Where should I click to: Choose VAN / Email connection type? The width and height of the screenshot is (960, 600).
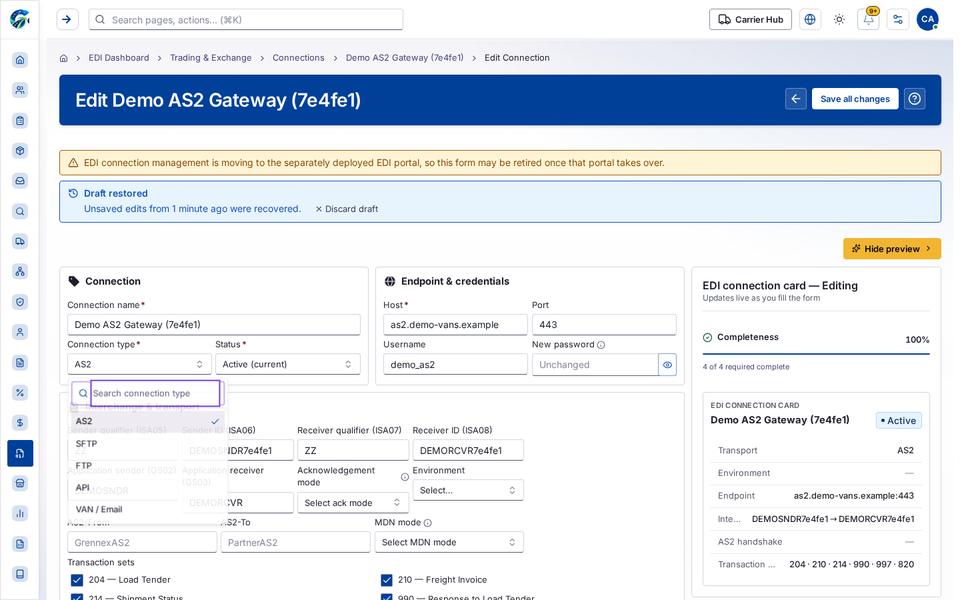click(x=146, y=509)
